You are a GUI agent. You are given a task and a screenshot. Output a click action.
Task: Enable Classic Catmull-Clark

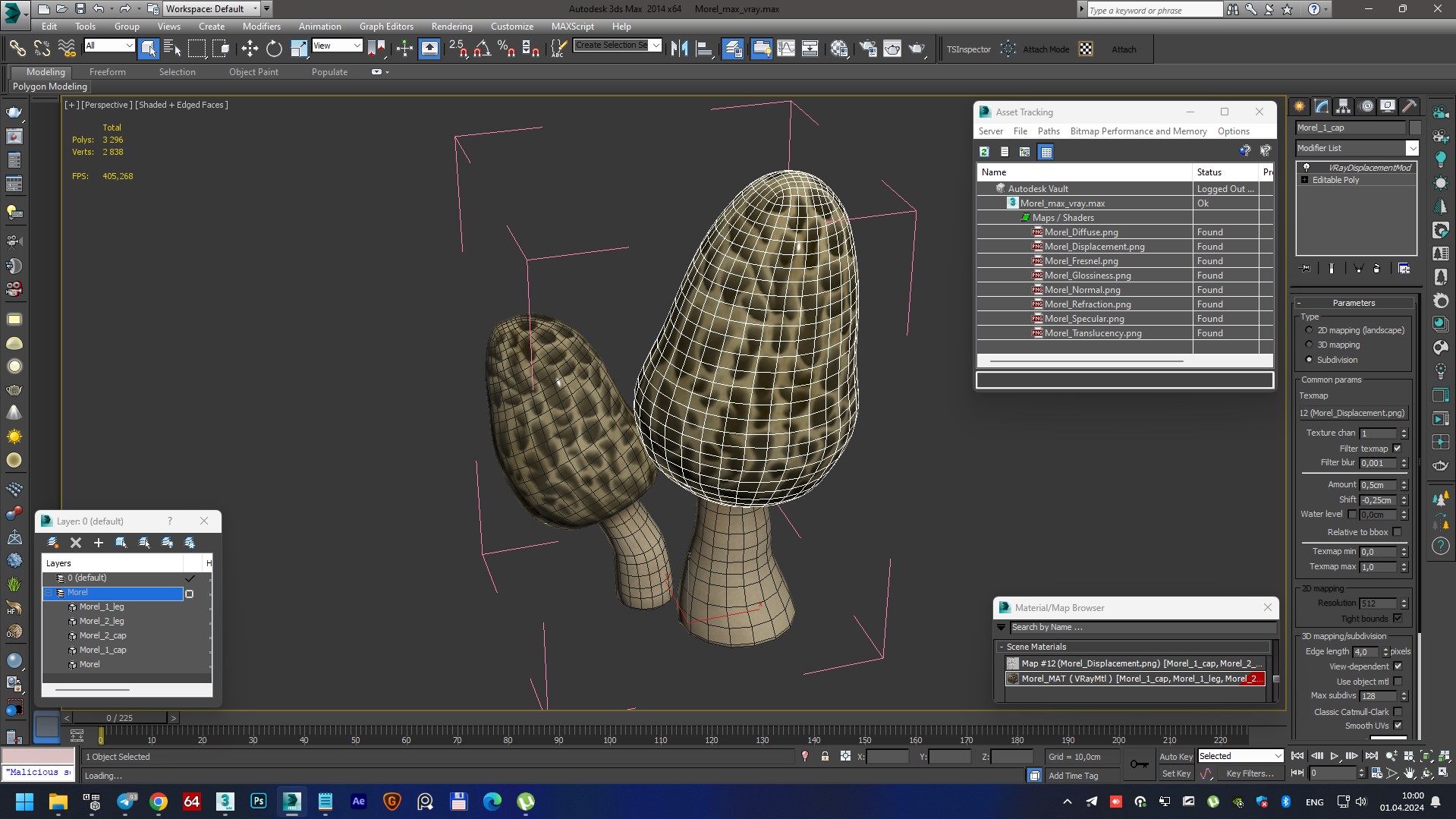(x=1398, y=712)
